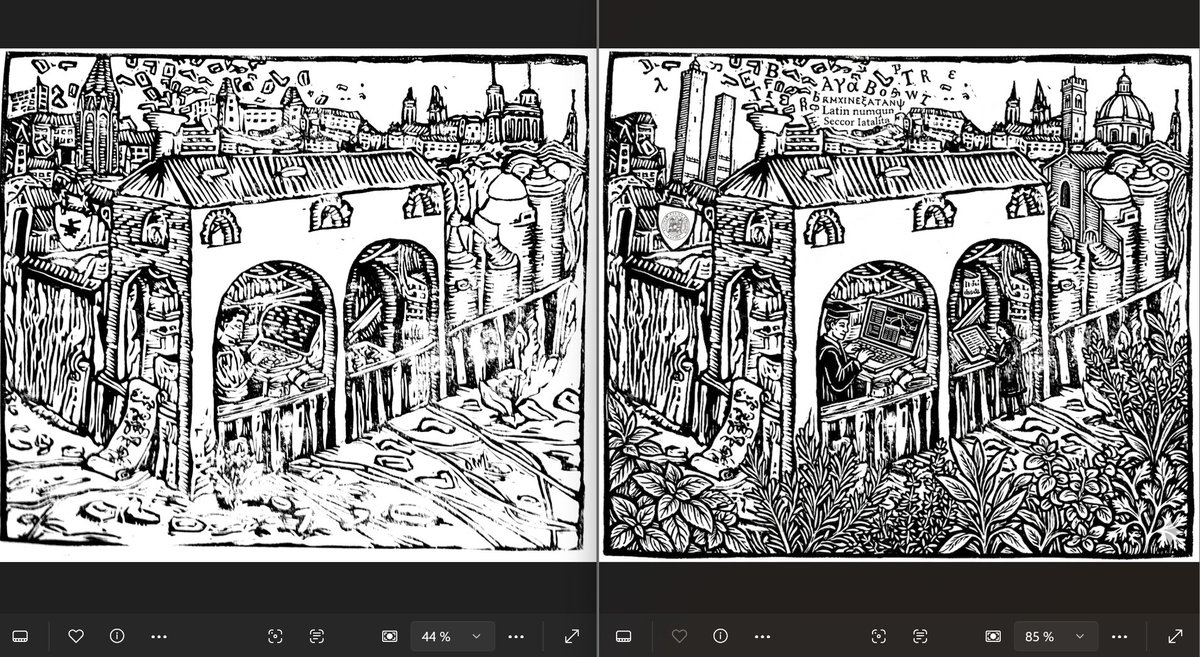Fit the image to the right Photos window
1200x657 pixels.
[993, 636]
